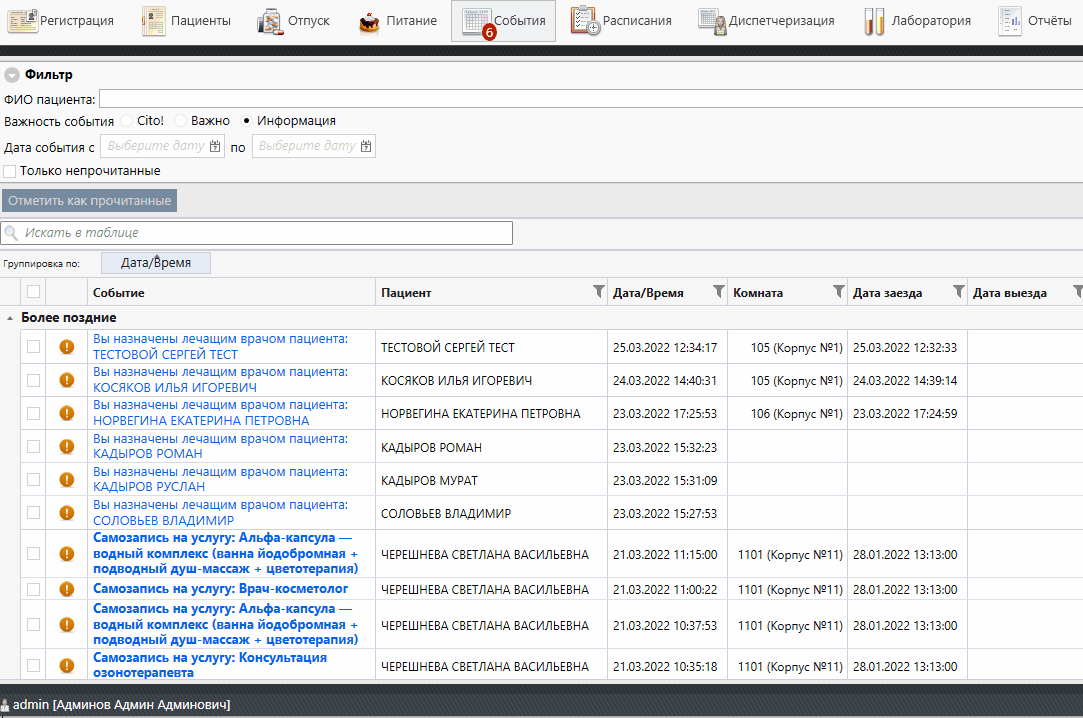Collapse the Фильтр panel
The image size is (1083, 718).
(x=12, y=75)
